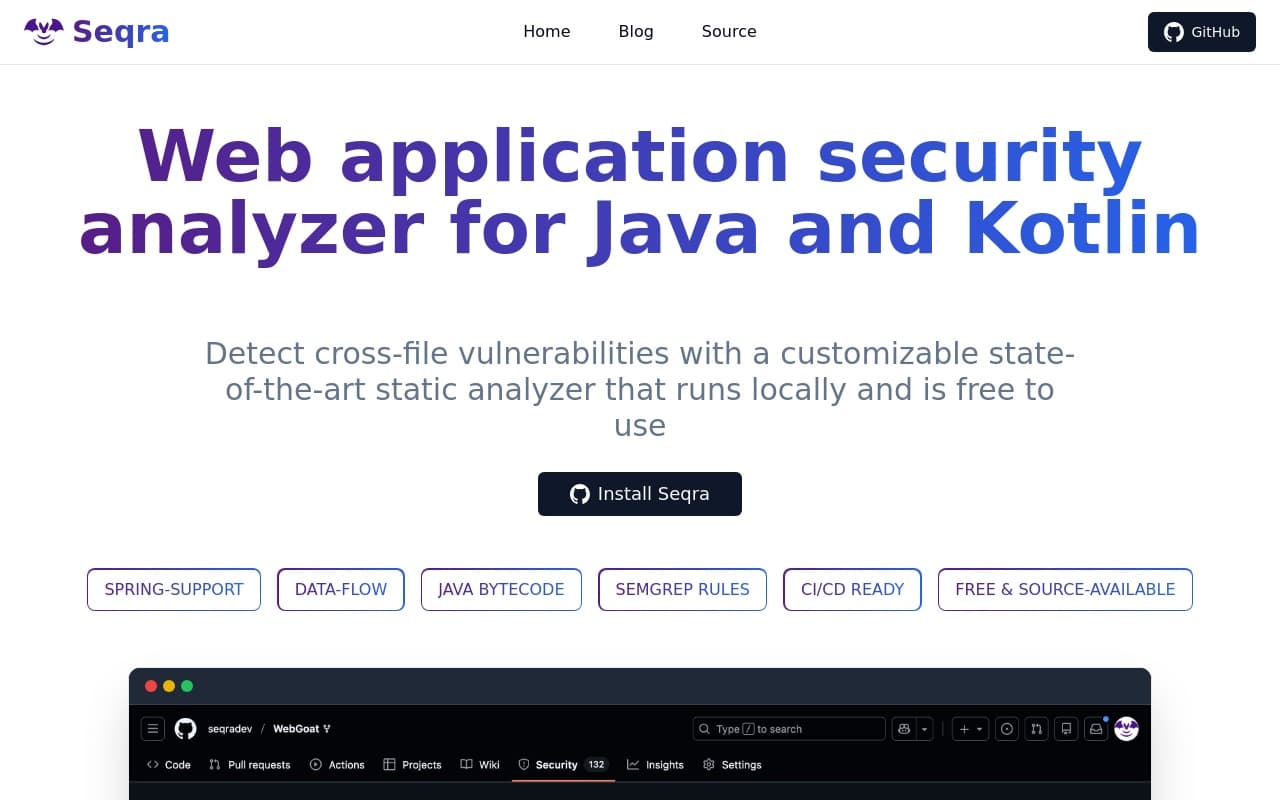Click the hamburger menu icon in screenshot
This screenshot has height=800, width=1280.
pos(153,729)
